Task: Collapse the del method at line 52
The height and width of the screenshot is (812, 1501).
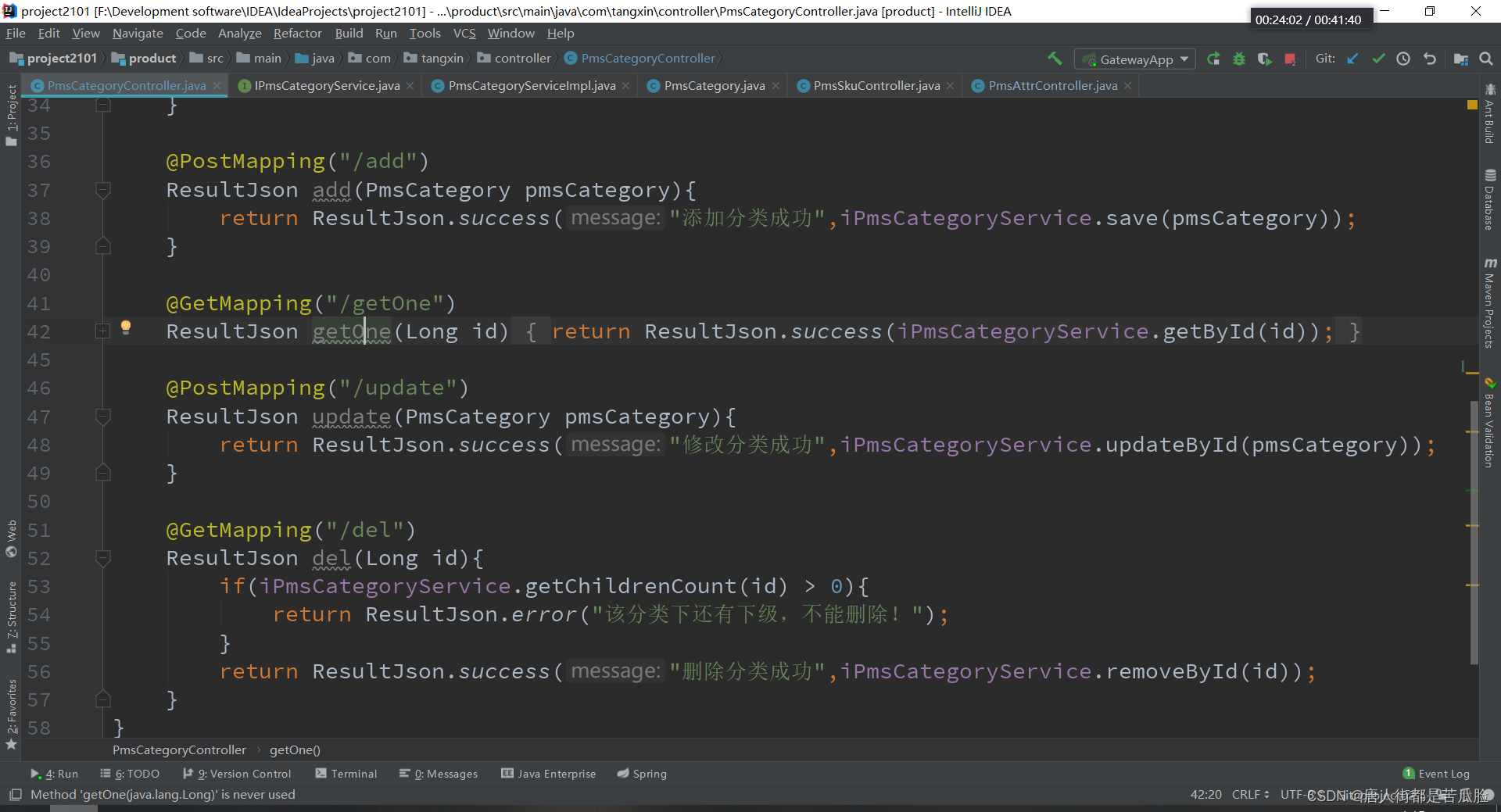Action: click(x=102, y=558)
